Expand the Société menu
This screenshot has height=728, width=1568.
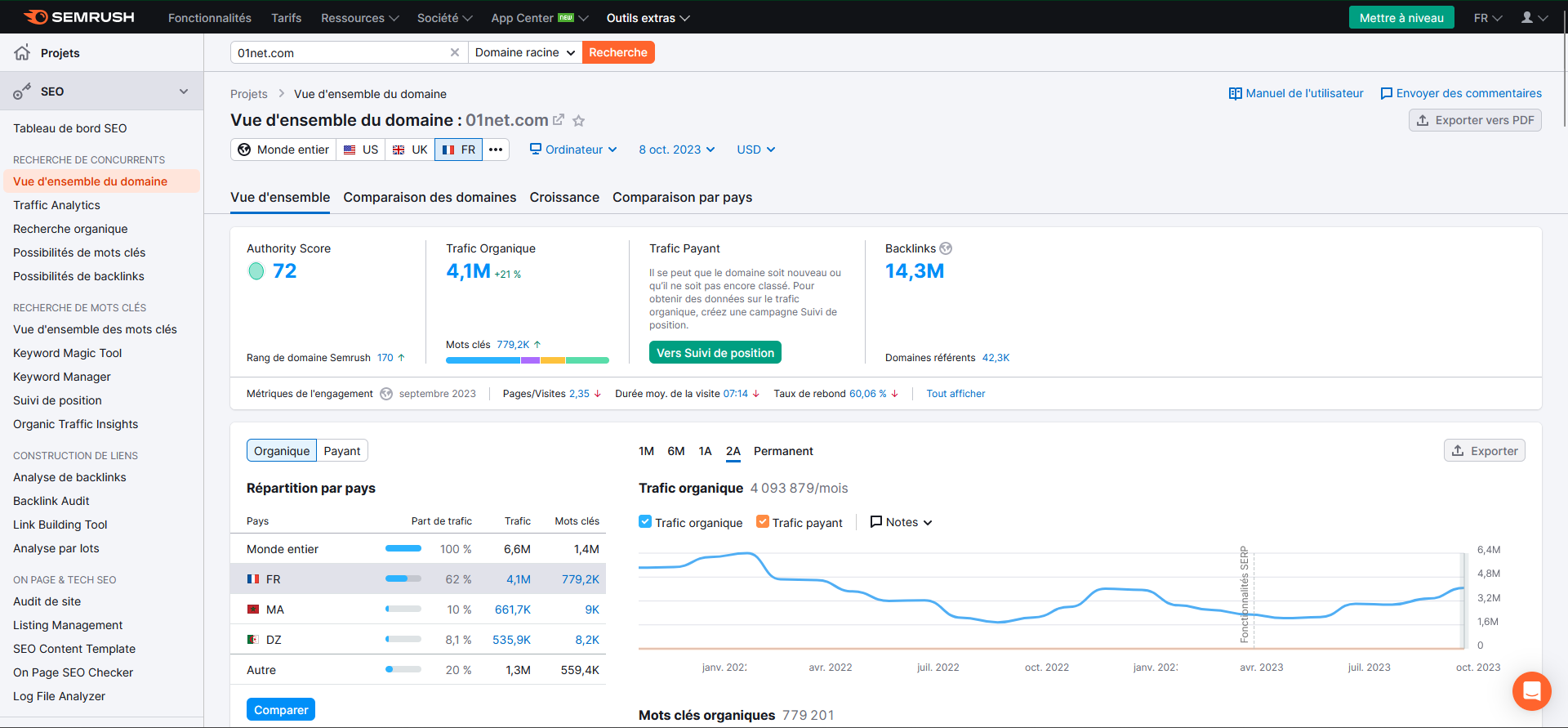pos(445,18)
